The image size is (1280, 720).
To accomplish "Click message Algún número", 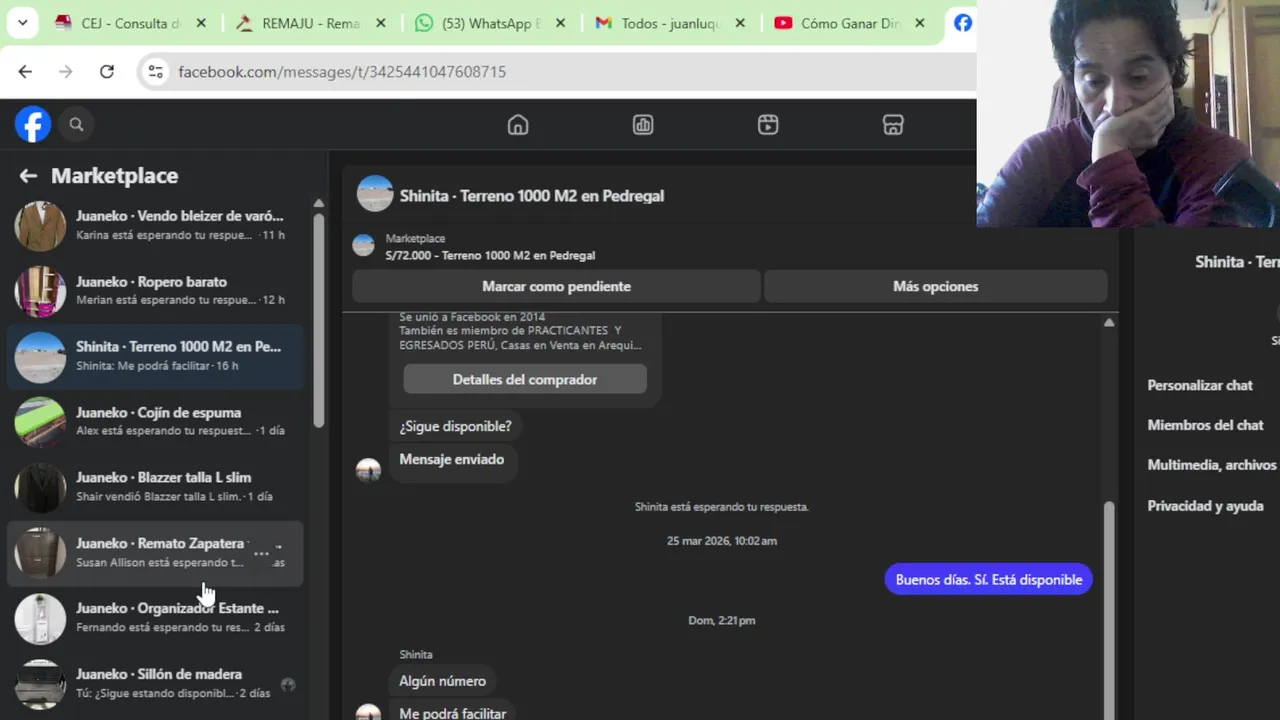I will click(x=442, y=681).
